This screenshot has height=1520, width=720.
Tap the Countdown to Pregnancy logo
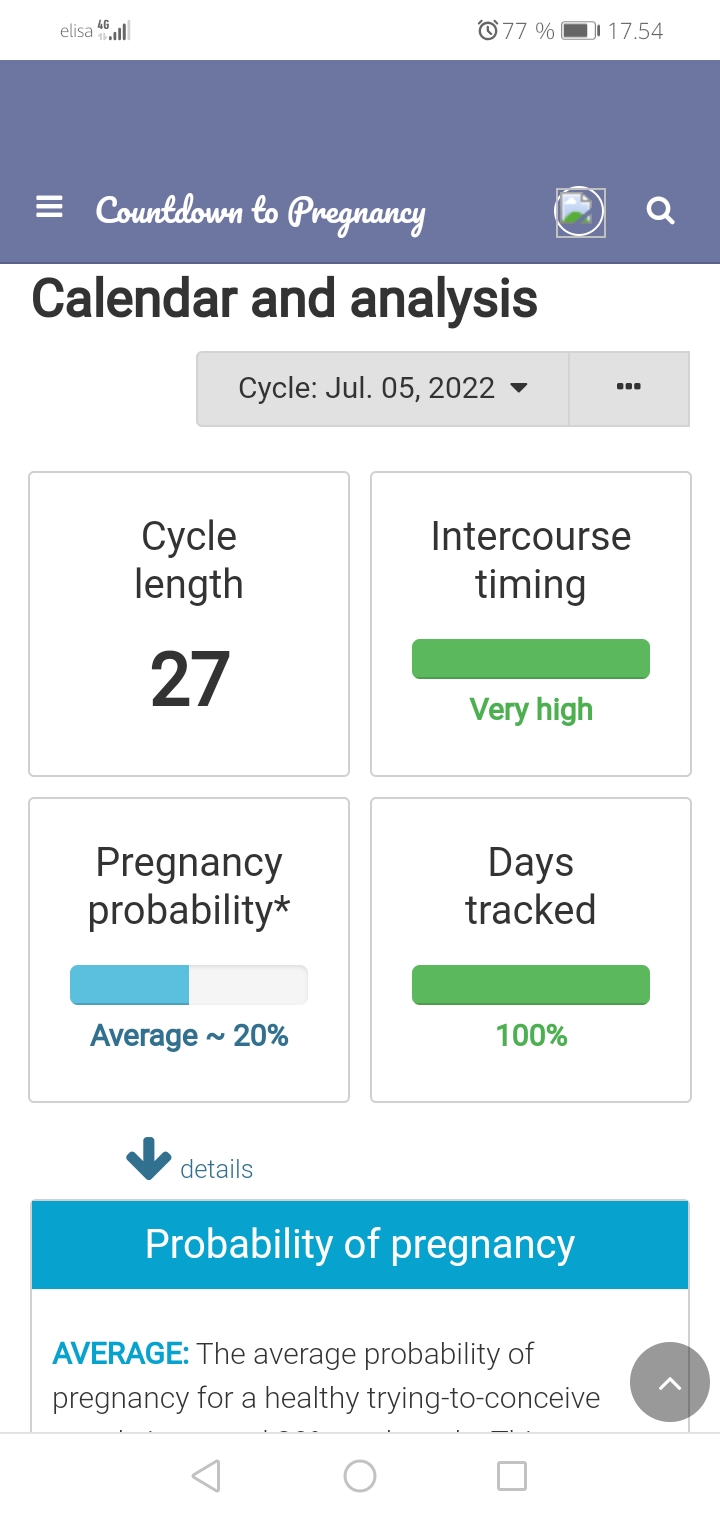(x=260, y=212)
